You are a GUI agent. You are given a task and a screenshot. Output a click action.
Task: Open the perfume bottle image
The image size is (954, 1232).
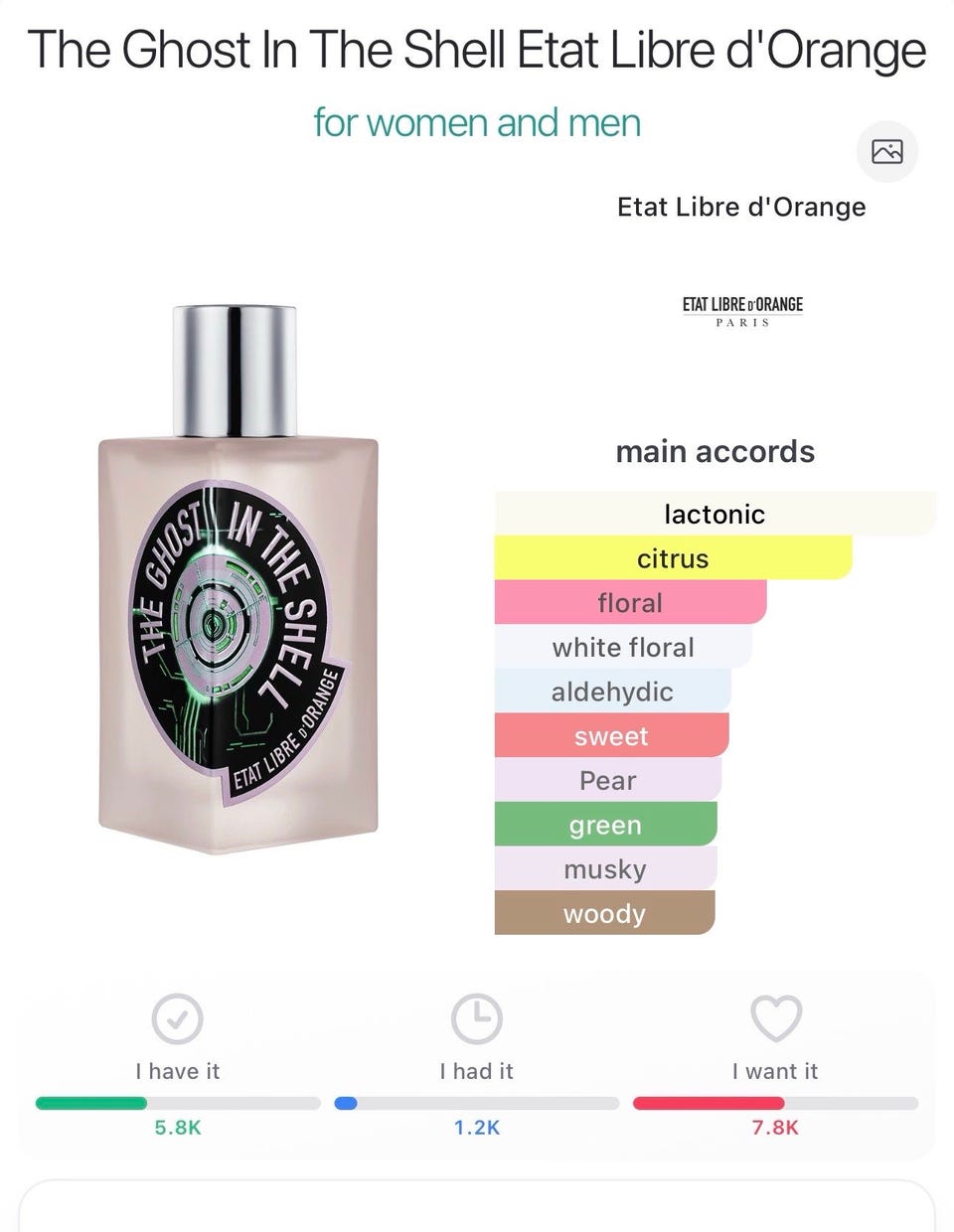(x=238, y=579)
